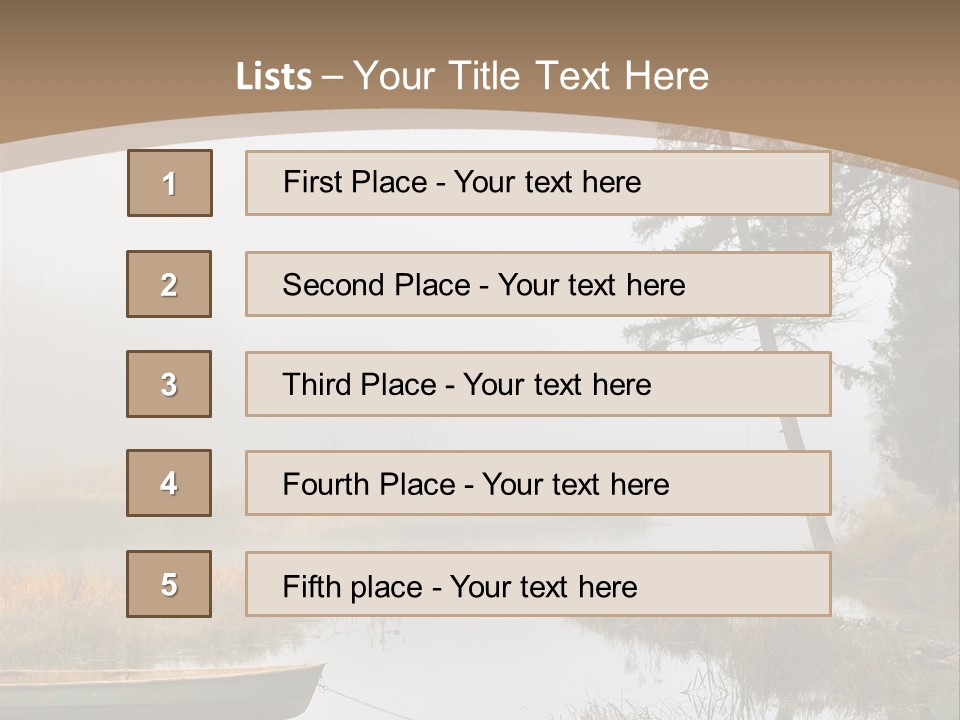This screenshot has width=960, height=720.
Task: Select the bold word 'Lists' in the title
Action: [x=274, y=76]
